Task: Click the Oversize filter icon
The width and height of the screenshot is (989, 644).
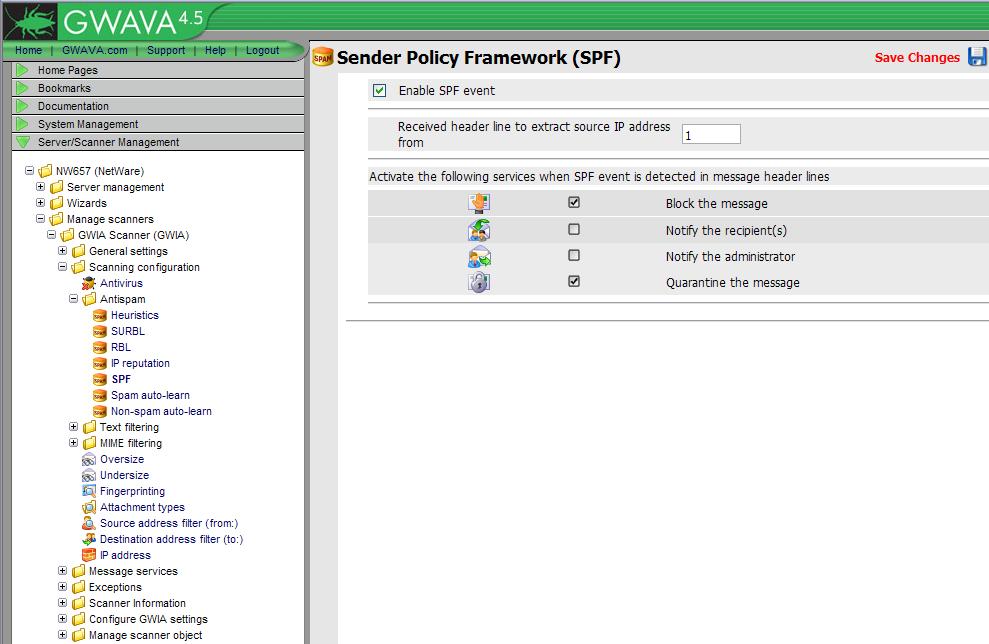Action: coord(89,459)
